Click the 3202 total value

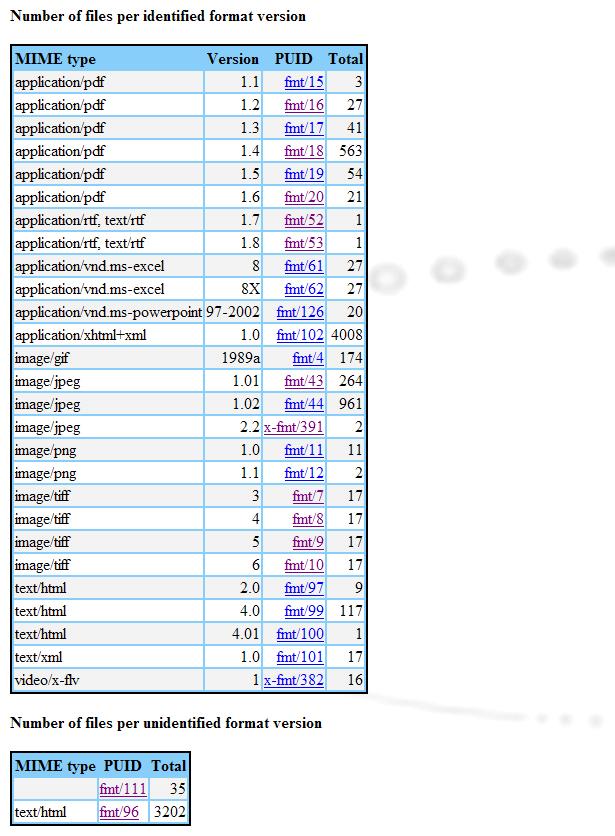pos(169,813)
